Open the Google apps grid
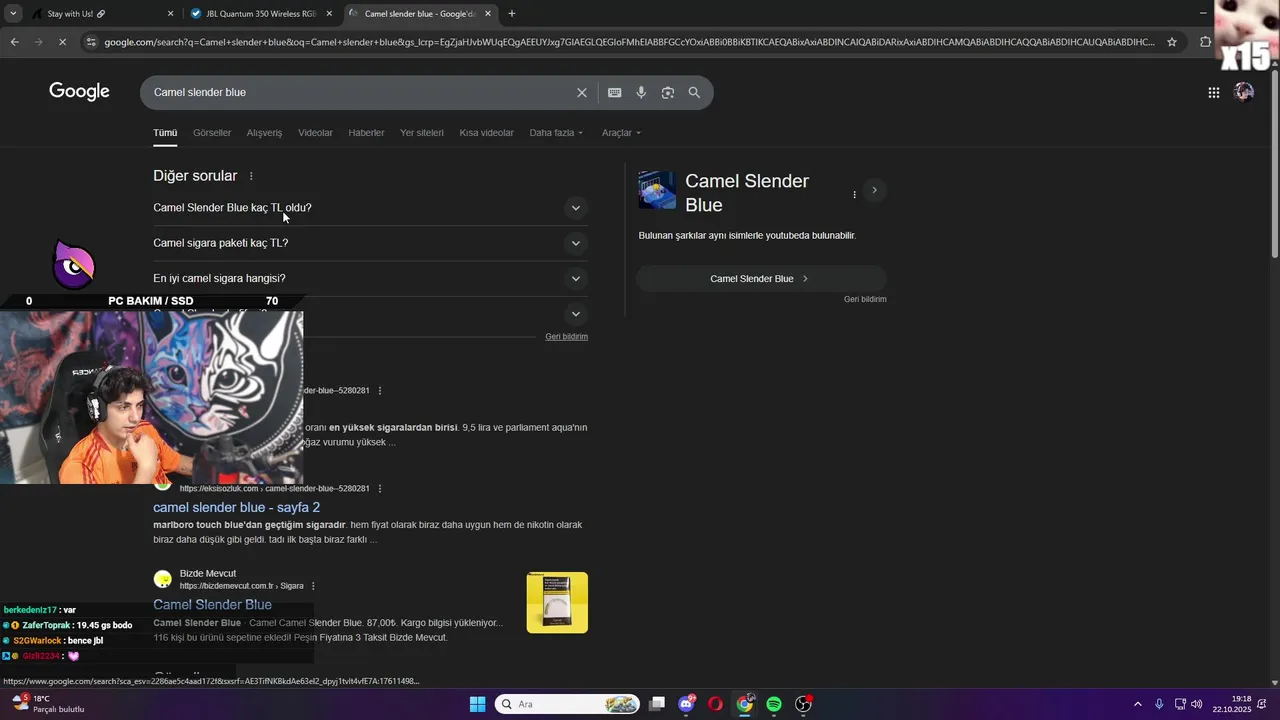The height and width of the screenshot is (720, 1280). (1213, 92)
